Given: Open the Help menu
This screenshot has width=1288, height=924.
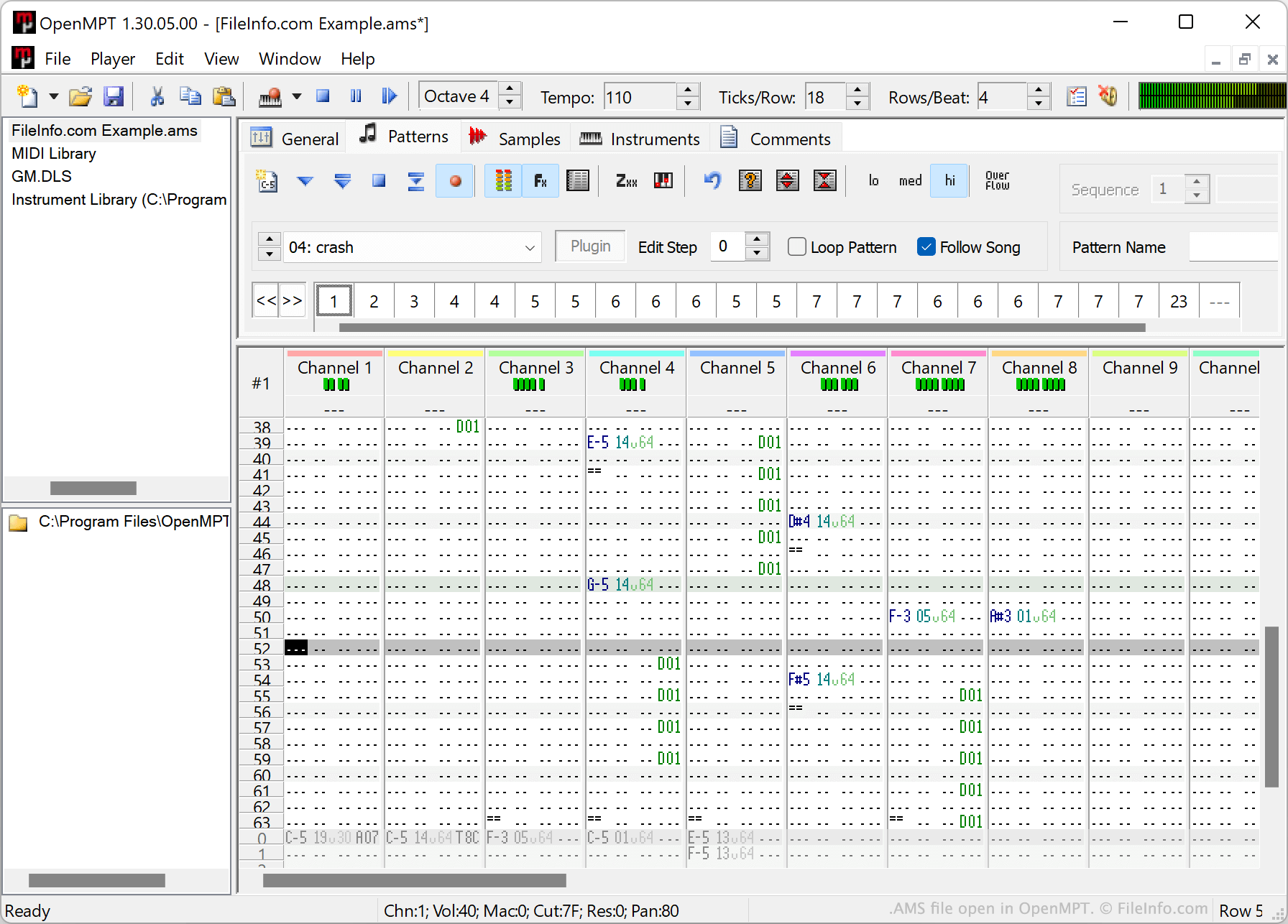Looking at the screenshot, I should 357,59.
